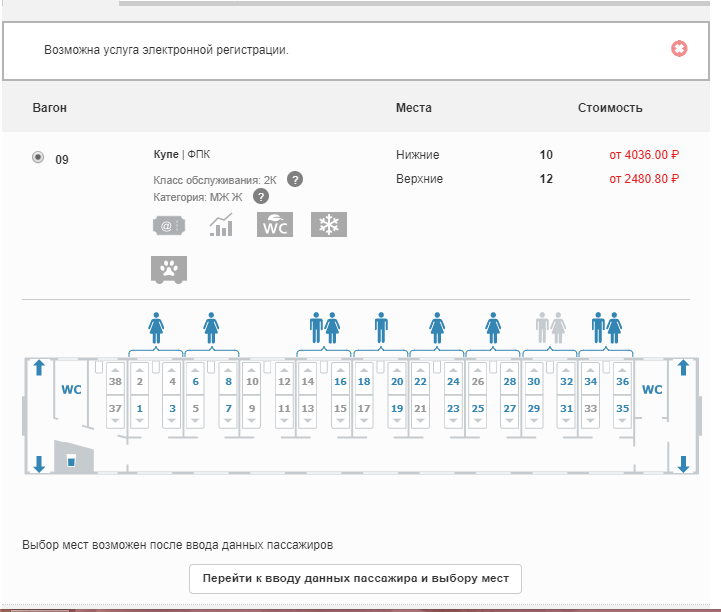Click the dynamic pricing chart icon
This screenshot has height=612, width=721.
click(221, 226)
